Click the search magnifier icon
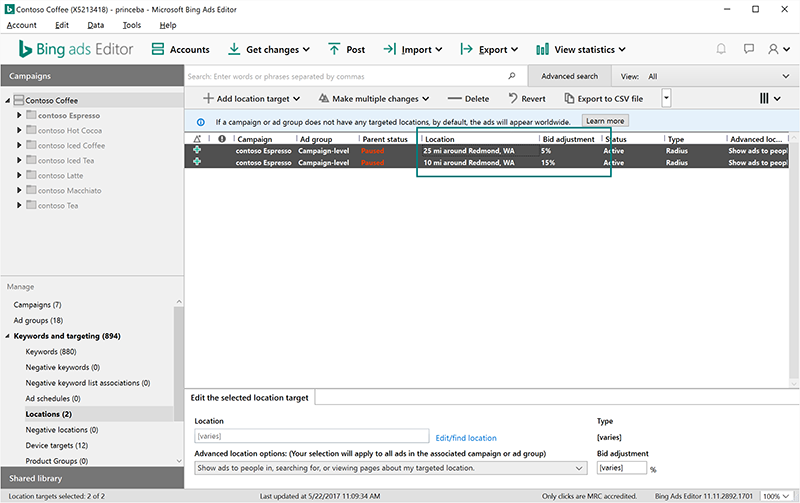This screenshot has width=800, height=503. pos(512,76)
